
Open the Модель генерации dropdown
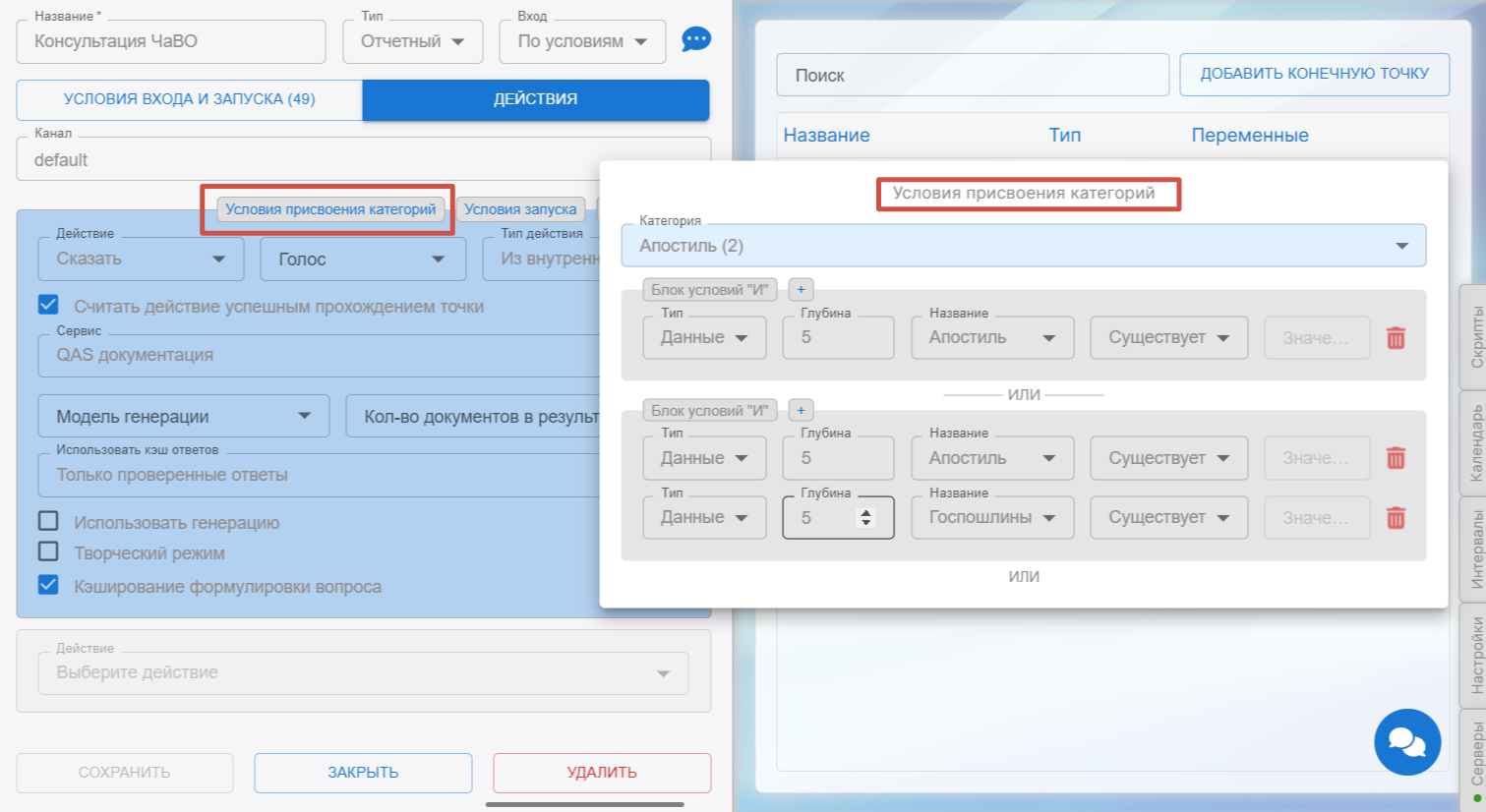pos(184,417)
